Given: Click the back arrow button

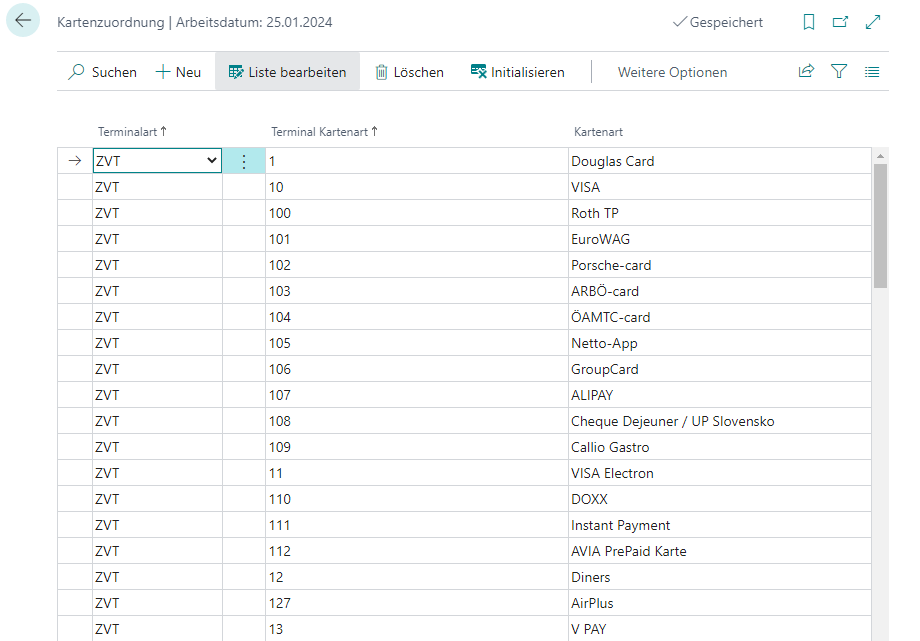Looking at the screenshot, I should [x=23, y=21].
